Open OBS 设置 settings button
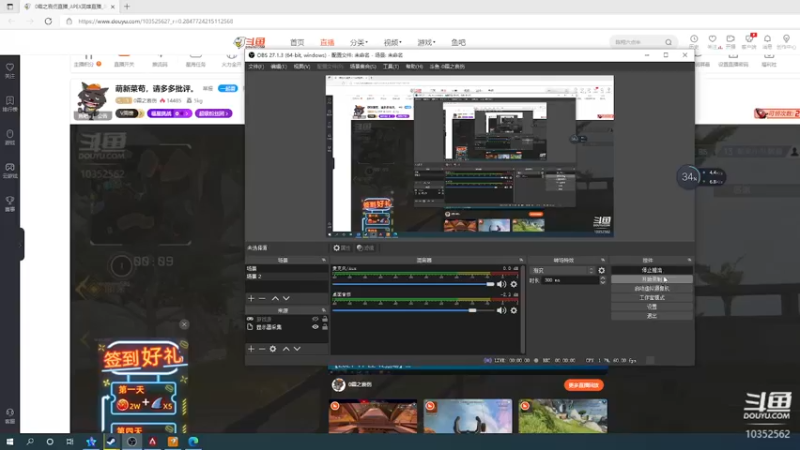The image size is (800, 450). [652, 307]
